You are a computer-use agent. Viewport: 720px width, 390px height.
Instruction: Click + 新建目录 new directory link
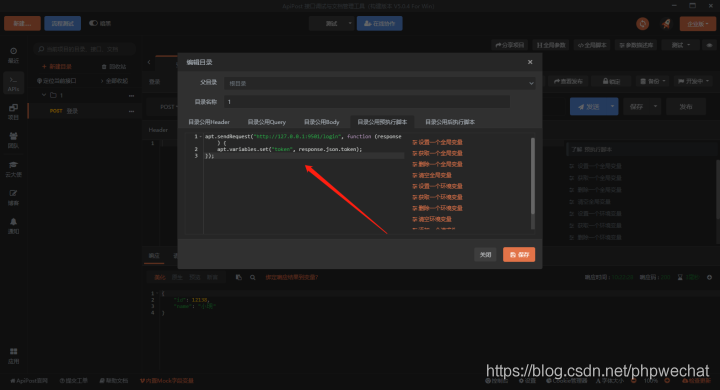(57, 67)
